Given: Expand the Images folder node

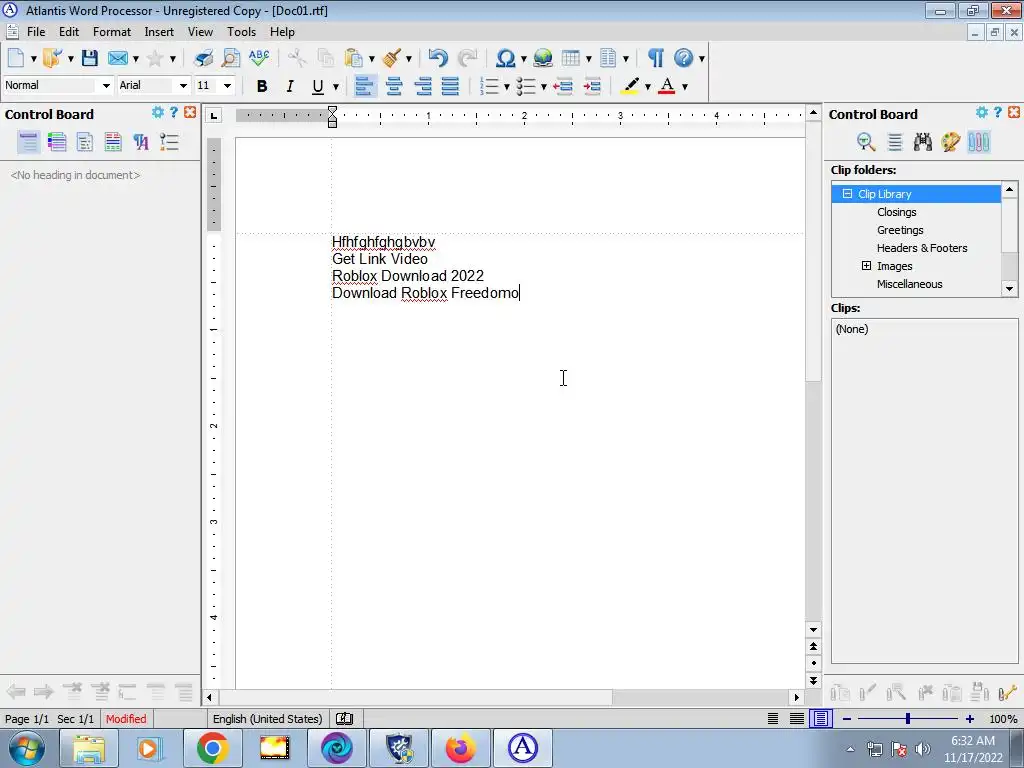Looking at the screenshot, I should 866,266.
